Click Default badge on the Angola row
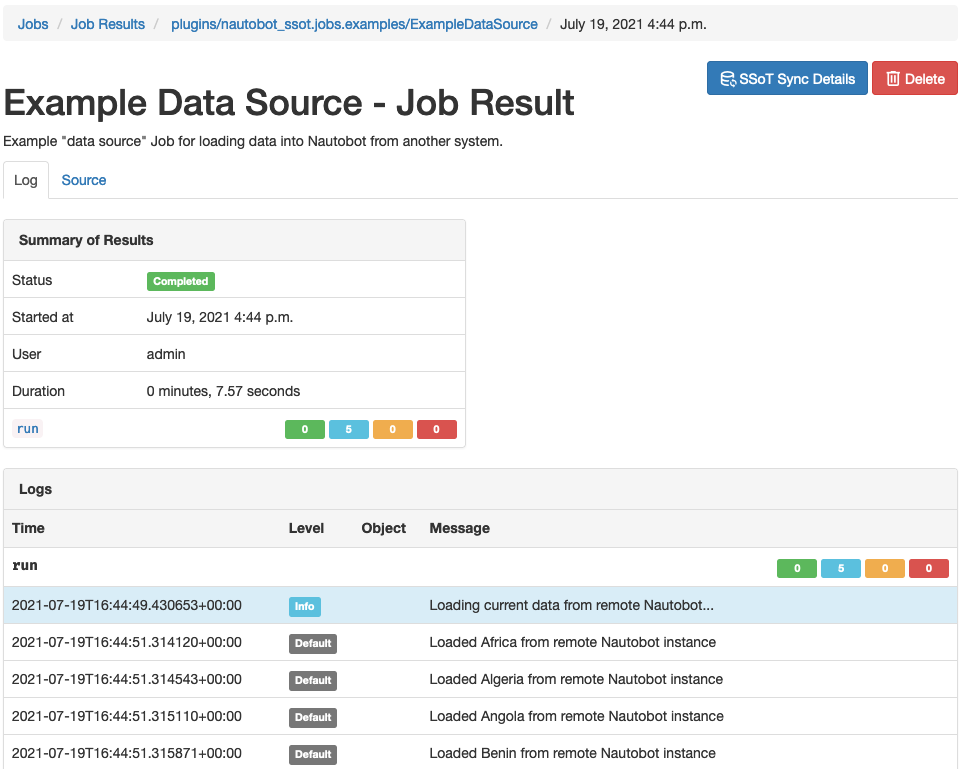973x769 pixels. point(313,717)
